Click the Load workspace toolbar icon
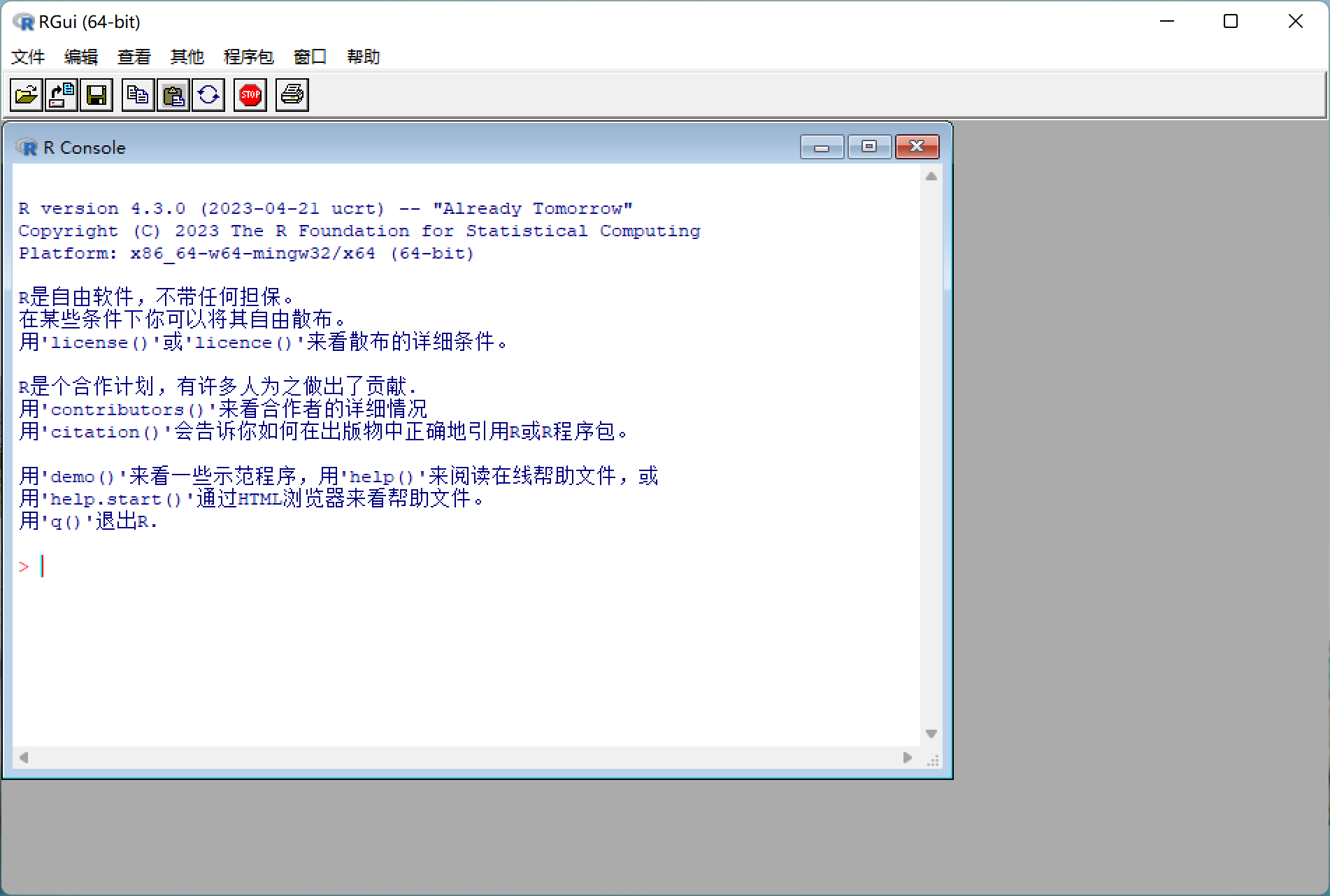The width and height of the screenshot is (1330, 896). pyautogui.click(x=62, y=94)
